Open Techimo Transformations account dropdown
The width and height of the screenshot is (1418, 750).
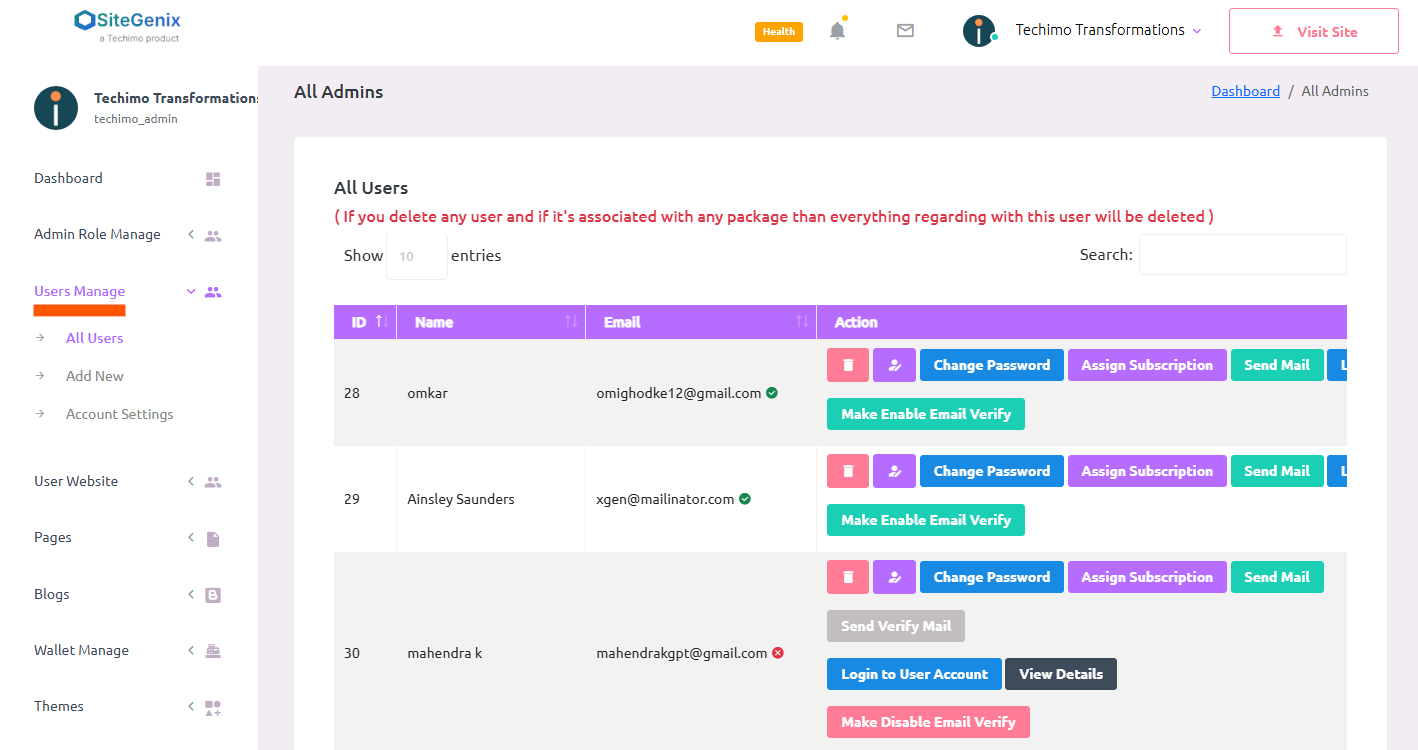tap(1107, 31)
